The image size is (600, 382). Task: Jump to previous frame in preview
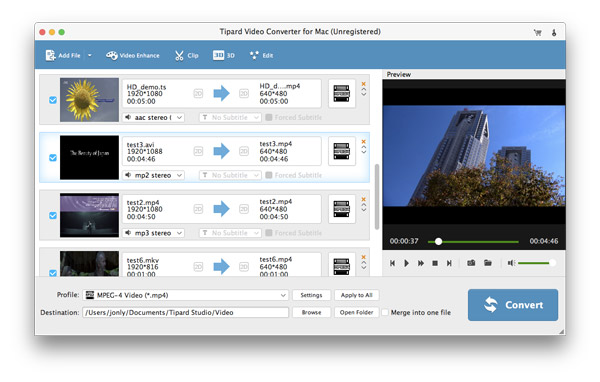click(392, 263)
